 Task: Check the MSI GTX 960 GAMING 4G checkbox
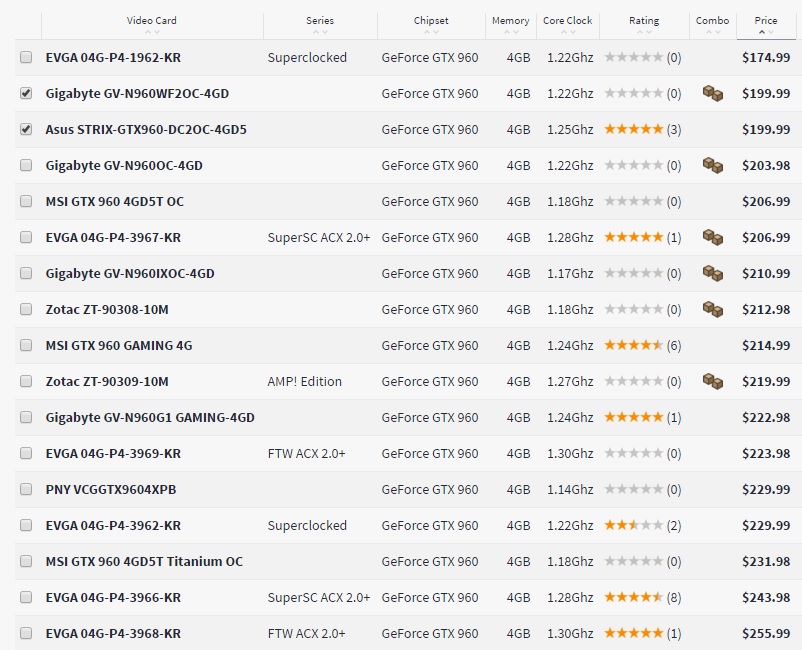(x=26, y=345)
